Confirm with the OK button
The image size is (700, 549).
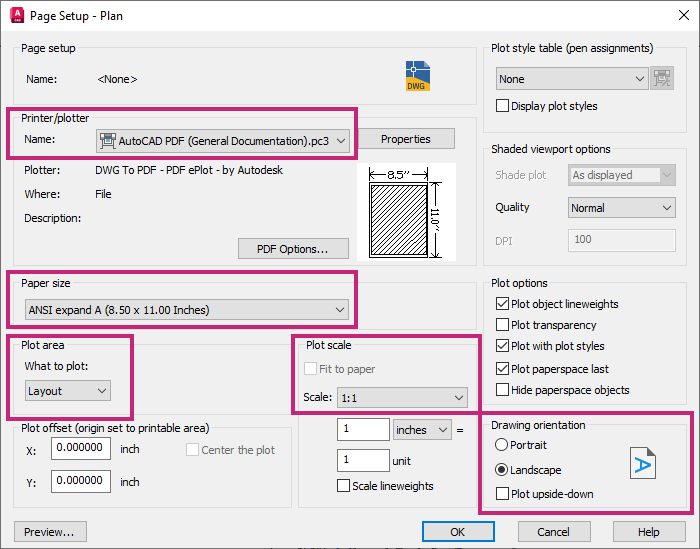tap(458, 532)
